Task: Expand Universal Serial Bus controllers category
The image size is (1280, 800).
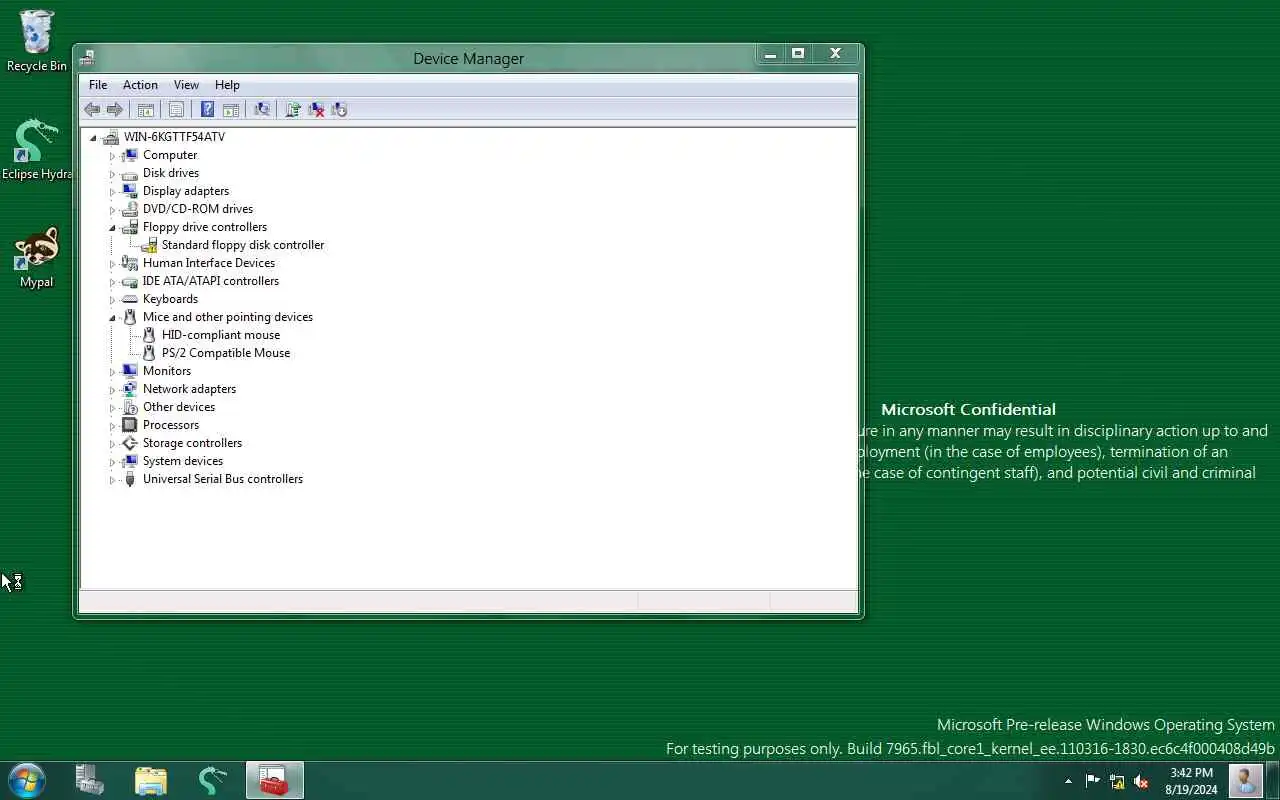Action: pyautogui.click(x=112, y=480)
